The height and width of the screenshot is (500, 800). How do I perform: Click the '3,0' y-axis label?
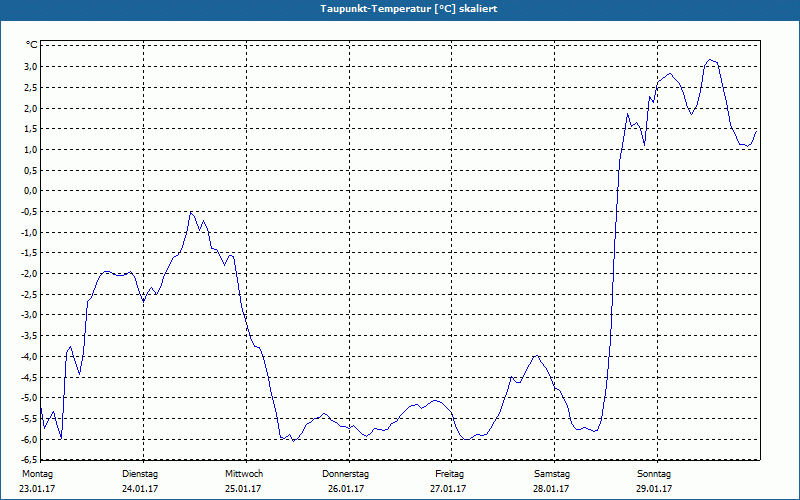30,66
